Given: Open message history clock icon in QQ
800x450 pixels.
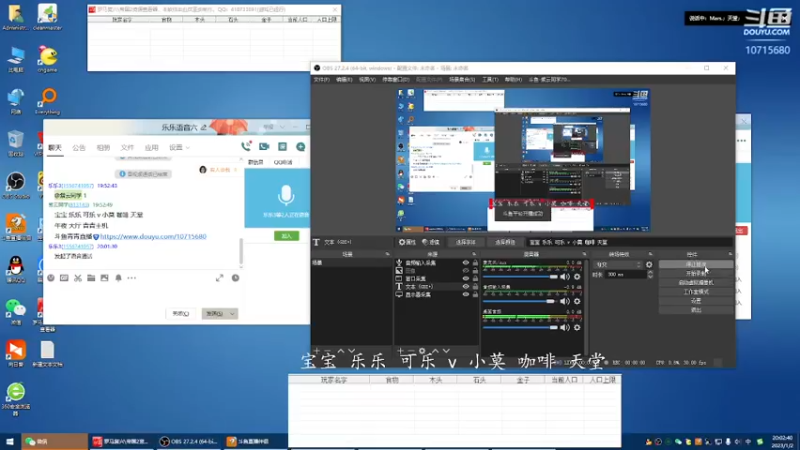Looking at the screenshot, I should tap(235, 278).
